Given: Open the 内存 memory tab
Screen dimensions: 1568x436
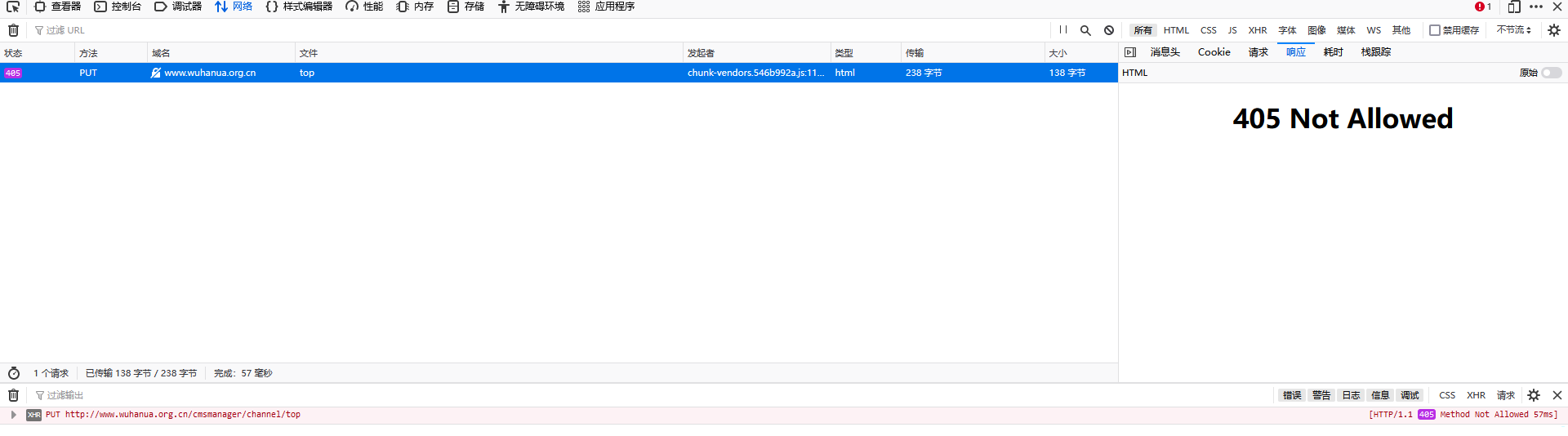Looking at the screenshot, I should tap(415, 7).
